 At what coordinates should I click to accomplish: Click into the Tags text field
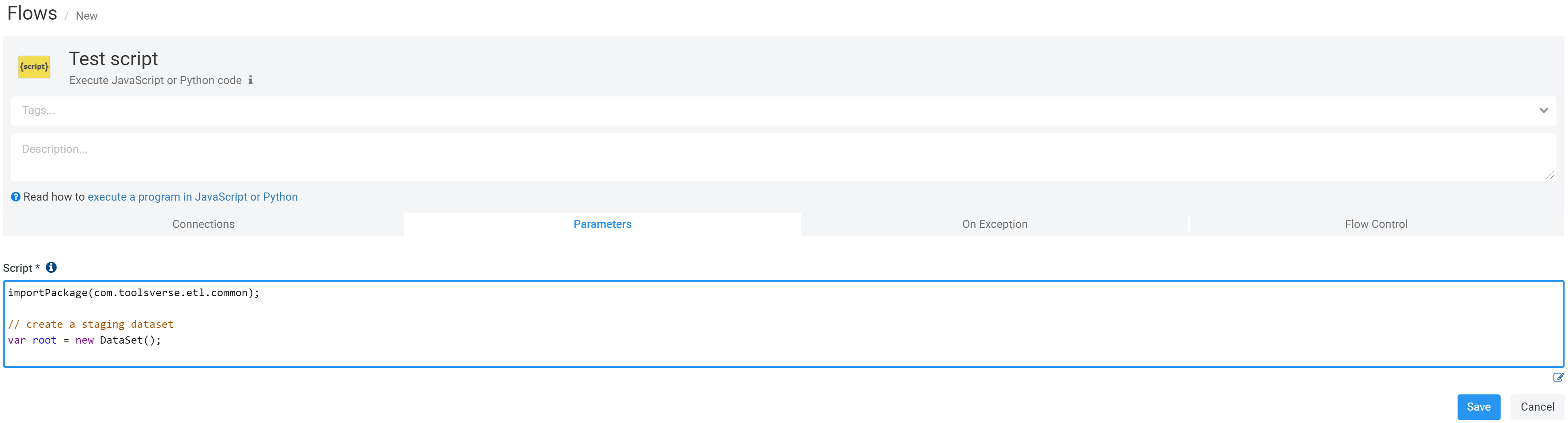730,110
